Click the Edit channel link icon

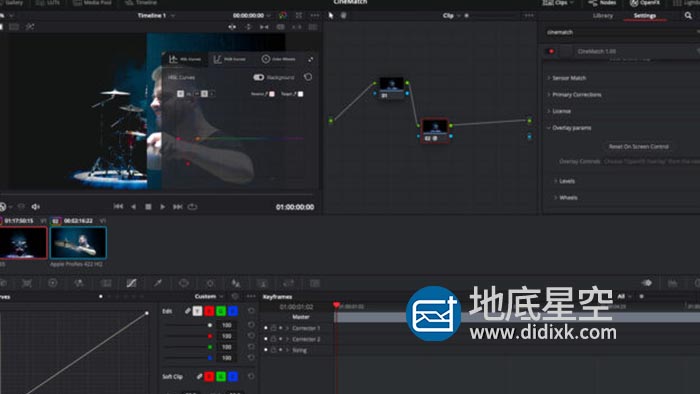pyautogui.click(x=188, y=311)
